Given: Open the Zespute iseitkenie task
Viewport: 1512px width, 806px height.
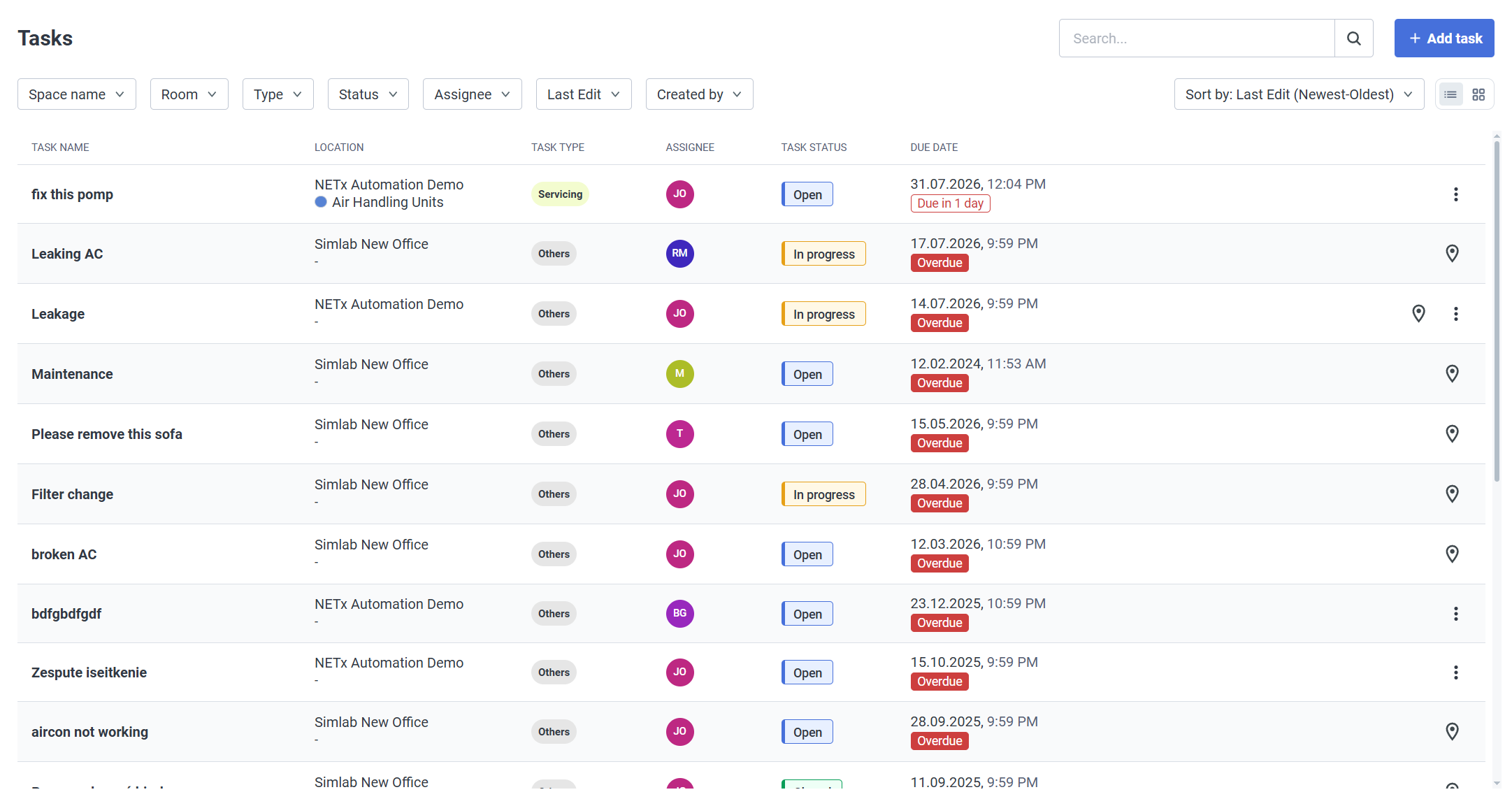Looking at the screenshot, I should [x=89, y=672].
